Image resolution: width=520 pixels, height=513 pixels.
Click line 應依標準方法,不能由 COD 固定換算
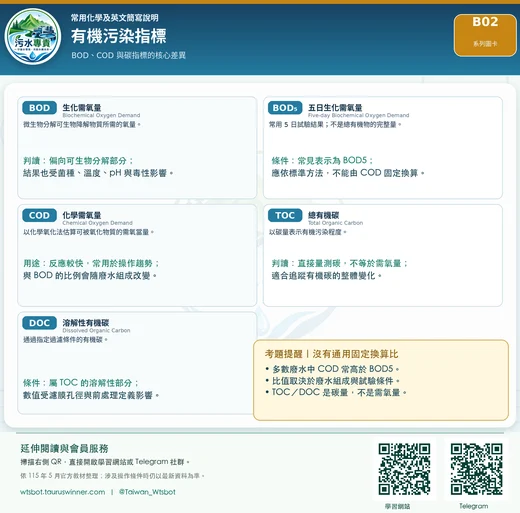[x=348, y=173]
